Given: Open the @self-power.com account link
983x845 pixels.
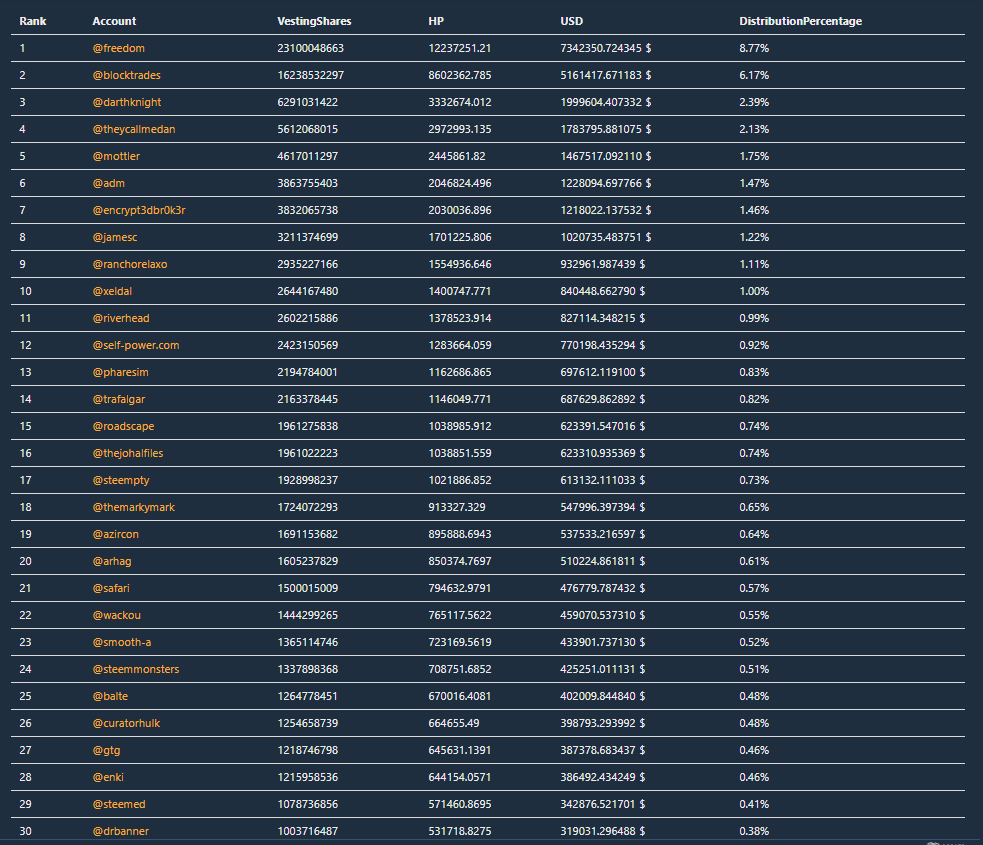Looking at the screenshot, I should coord(136,345).
